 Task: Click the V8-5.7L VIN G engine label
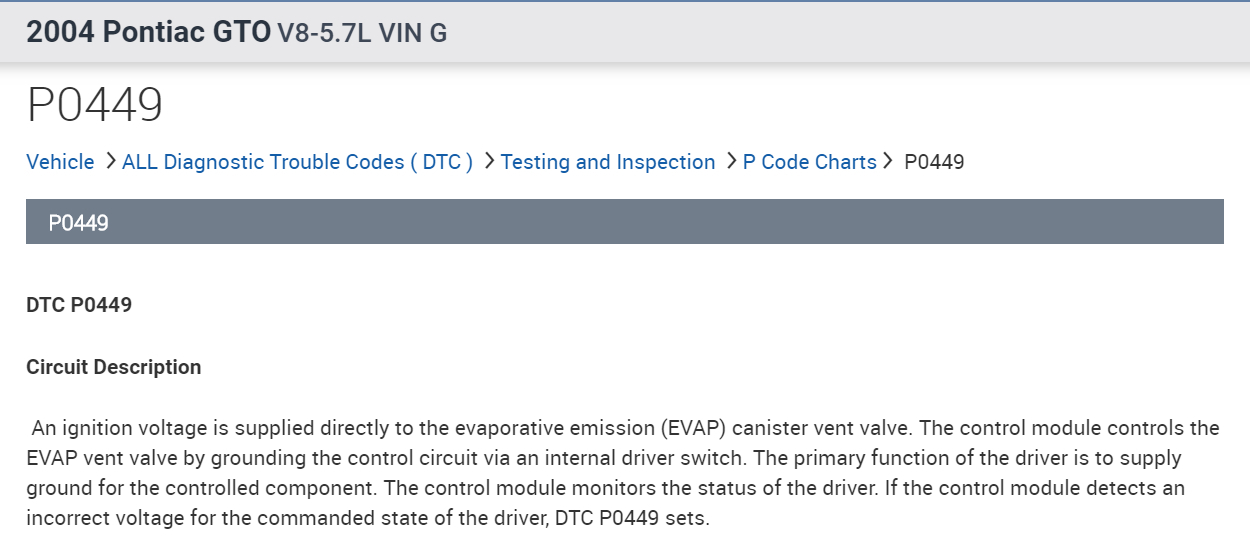[362, 33]
